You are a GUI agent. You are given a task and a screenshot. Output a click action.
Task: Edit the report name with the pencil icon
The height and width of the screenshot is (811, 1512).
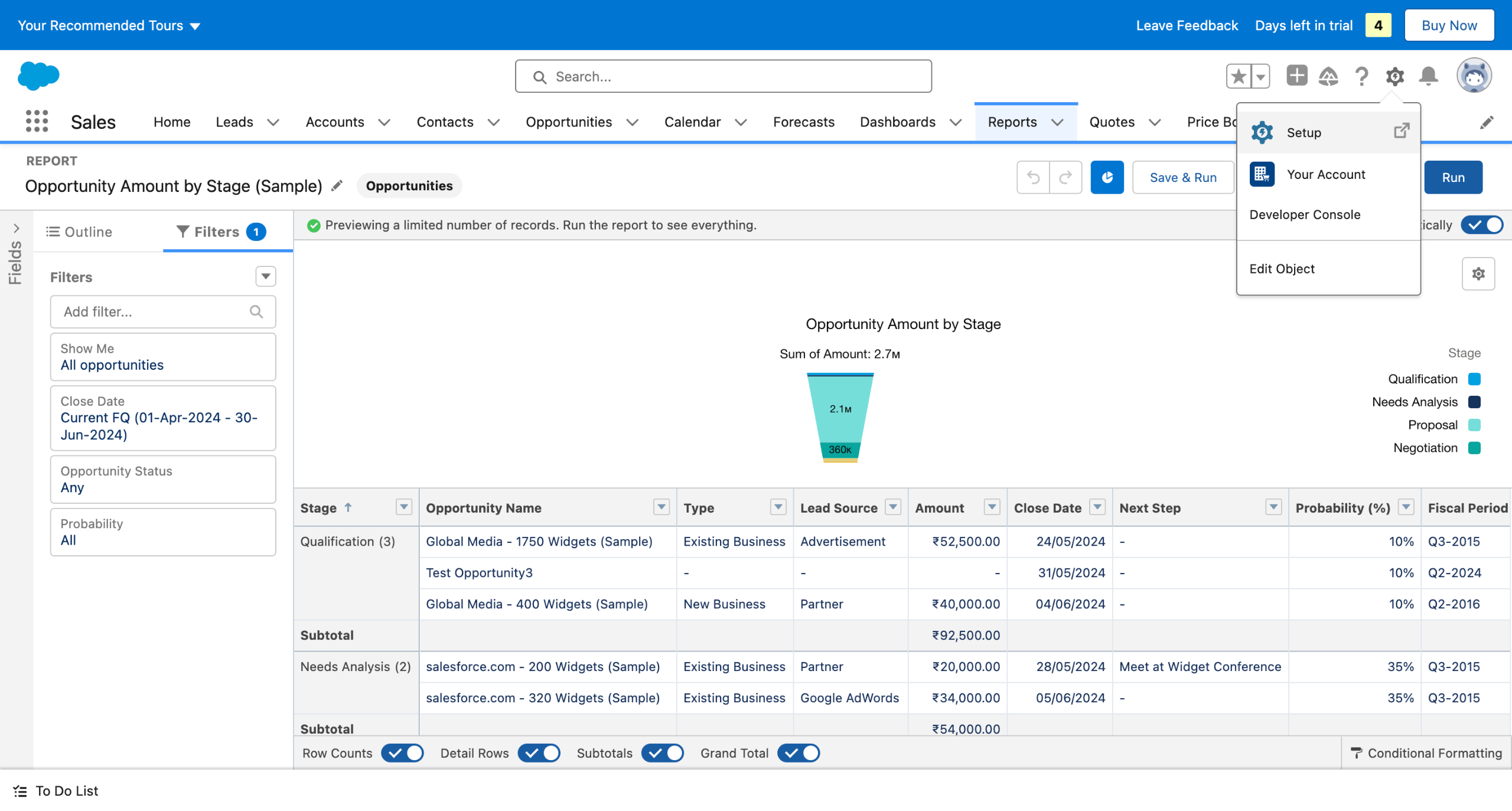[x=337, y=186]
